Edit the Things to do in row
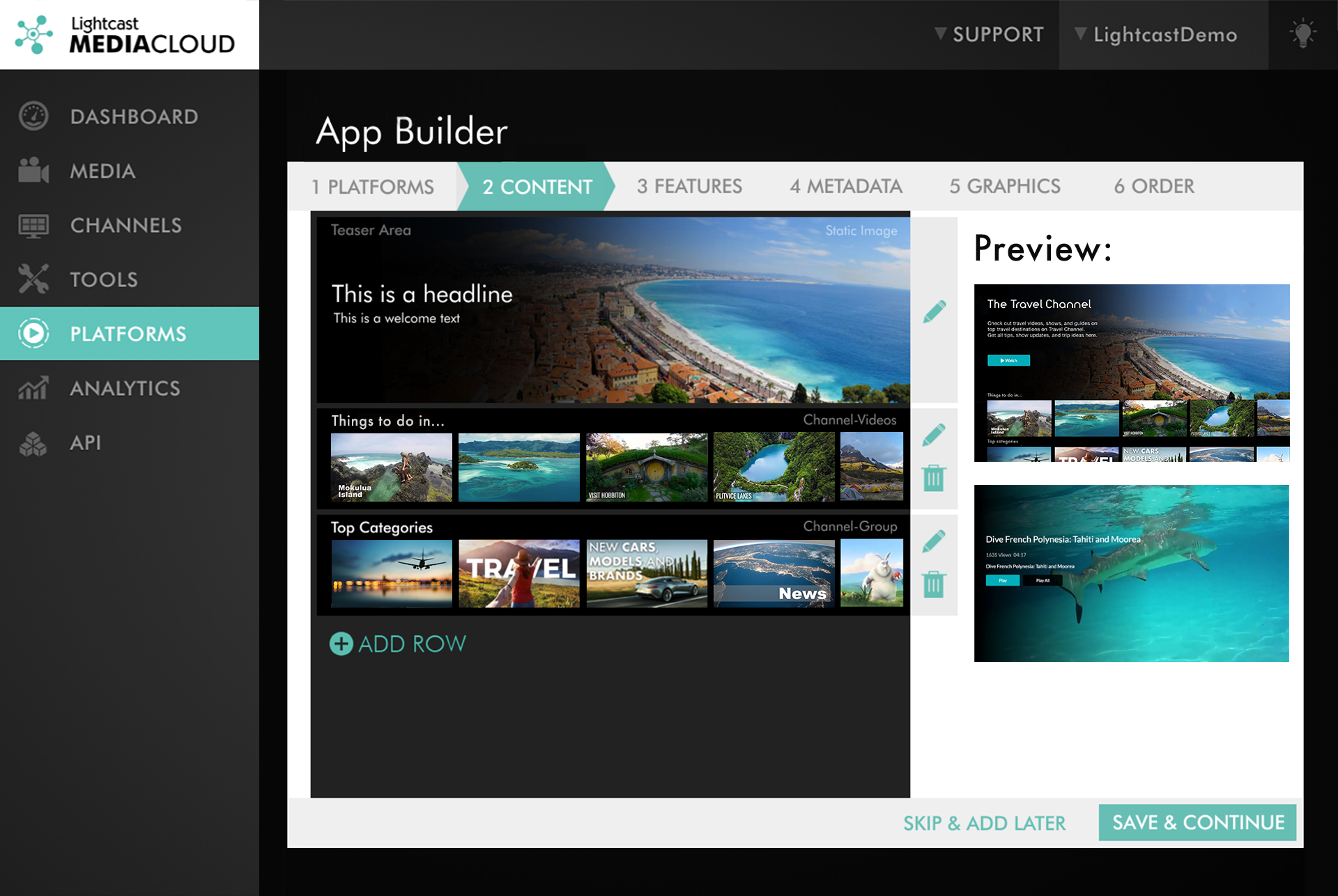1338x896 pixels. click(x=933, y=435)
